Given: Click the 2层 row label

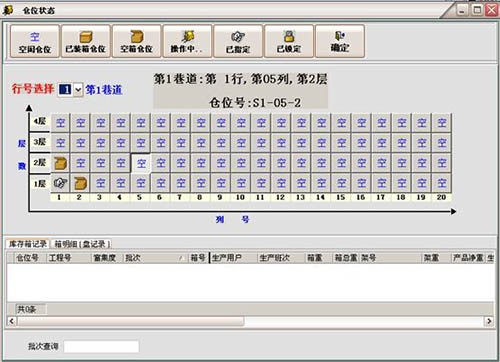Looking at the screenshot, I should [x=40, y=163].
